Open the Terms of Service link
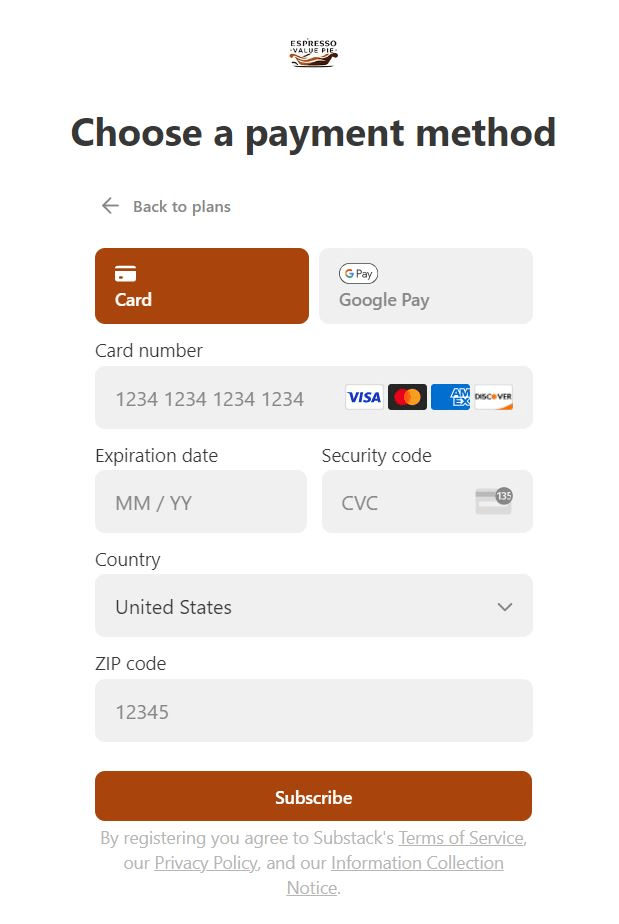Viewport: 619px width, 924px height. coord(460,838)
